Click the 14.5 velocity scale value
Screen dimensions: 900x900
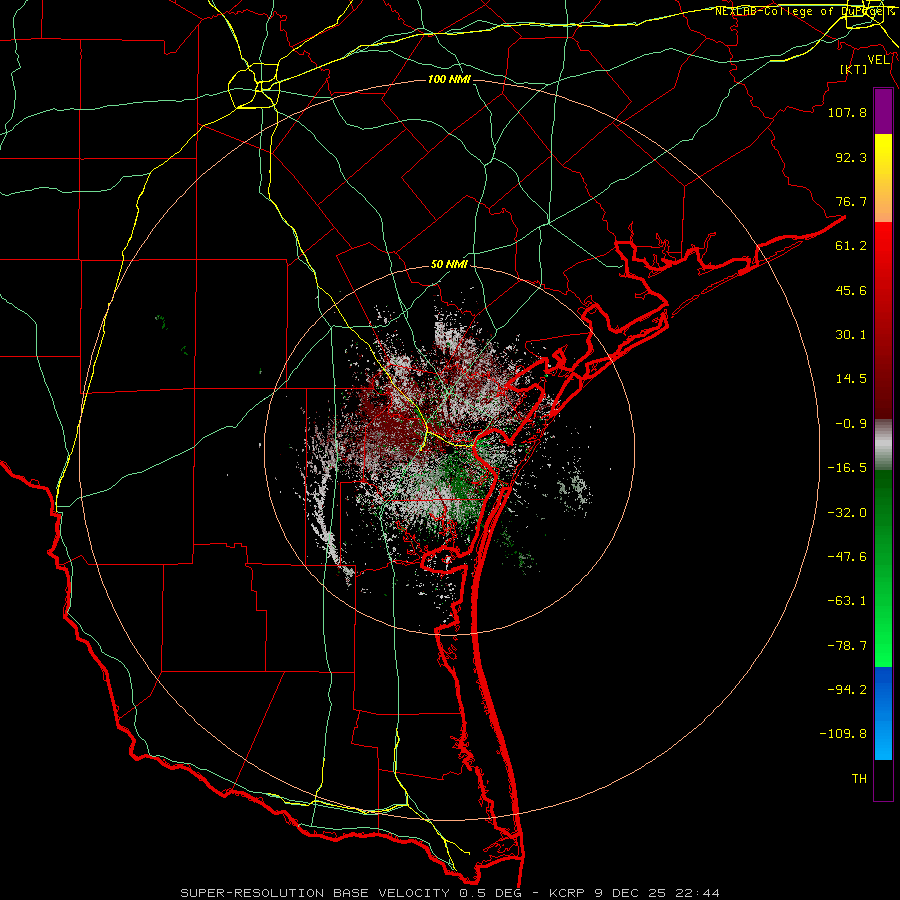[x=851, y=379]
